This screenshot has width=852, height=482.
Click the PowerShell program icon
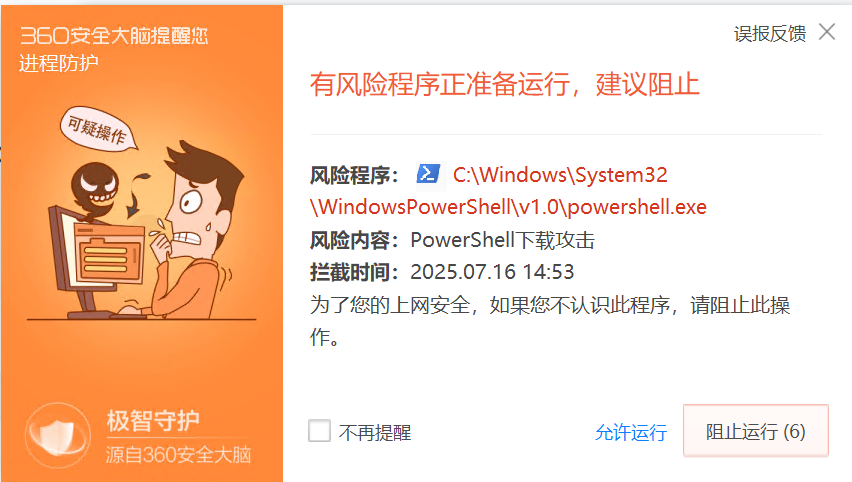click(x=428, y=175)
